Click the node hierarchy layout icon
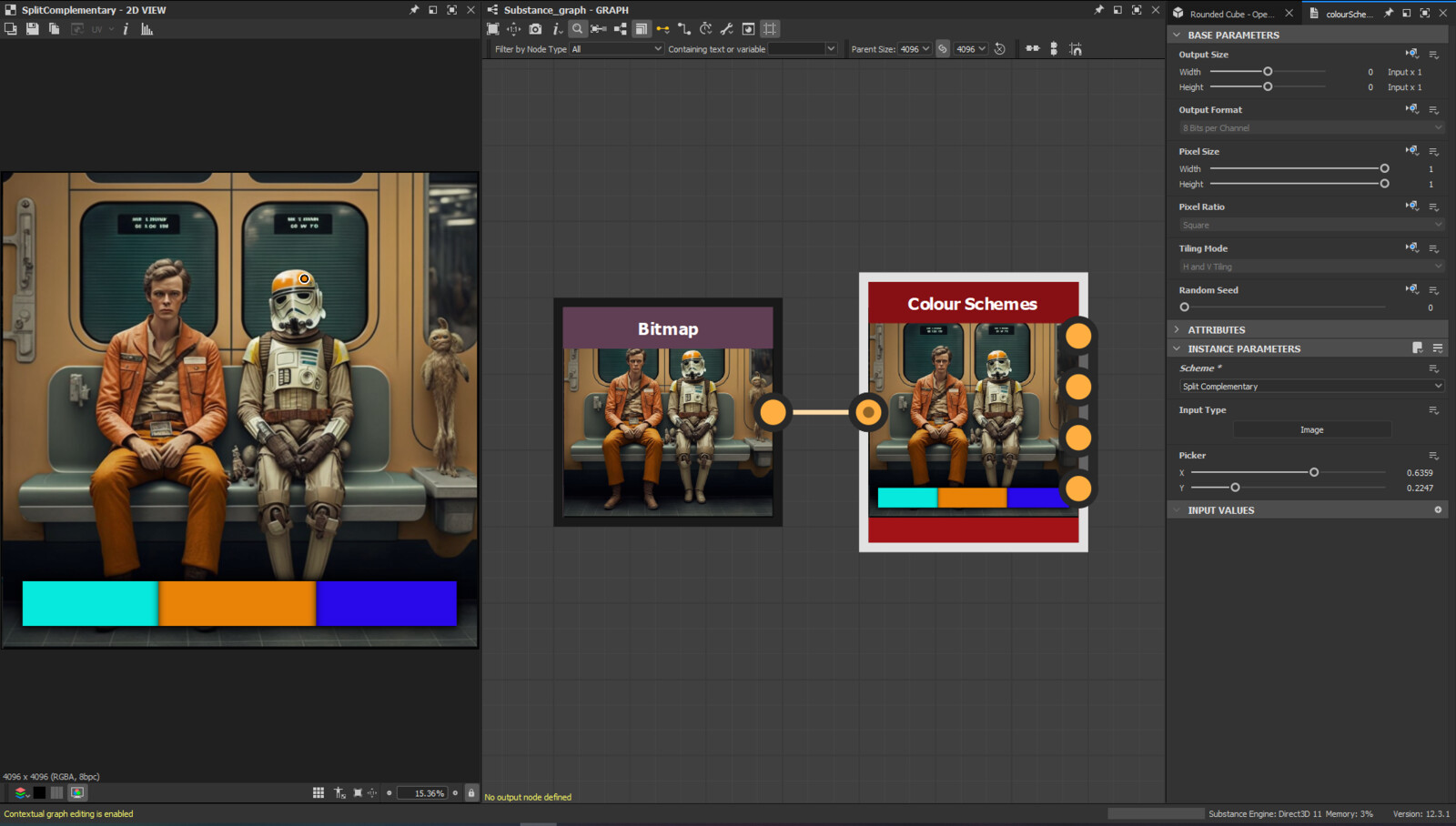 tap(620, 29)
